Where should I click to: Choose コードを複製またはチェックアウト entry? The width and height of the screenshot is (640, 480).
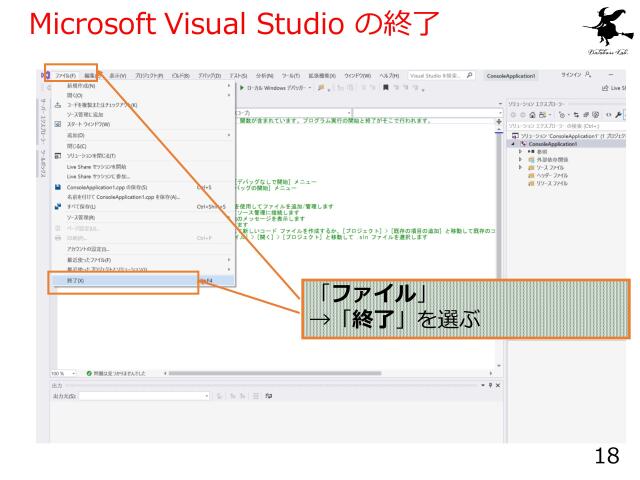point(142,105)
